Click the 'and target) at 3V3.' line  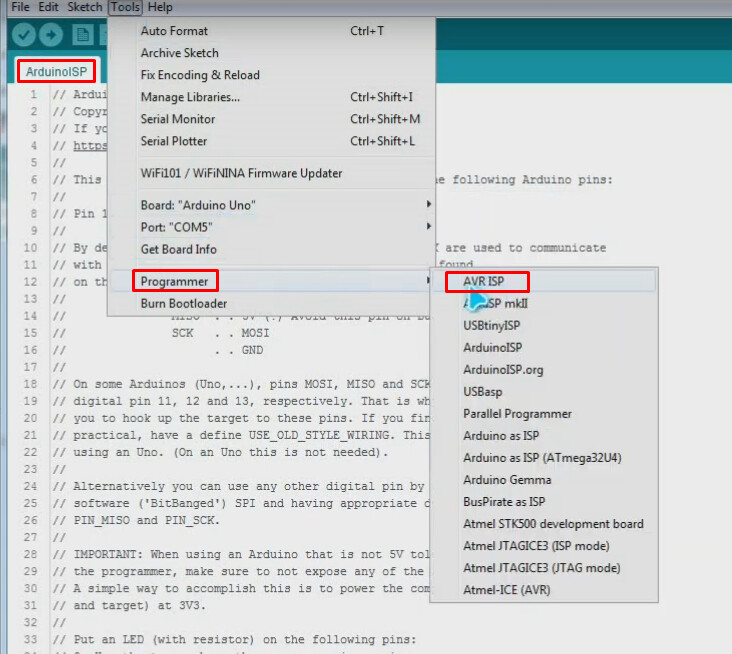click(x=129, y=605)
